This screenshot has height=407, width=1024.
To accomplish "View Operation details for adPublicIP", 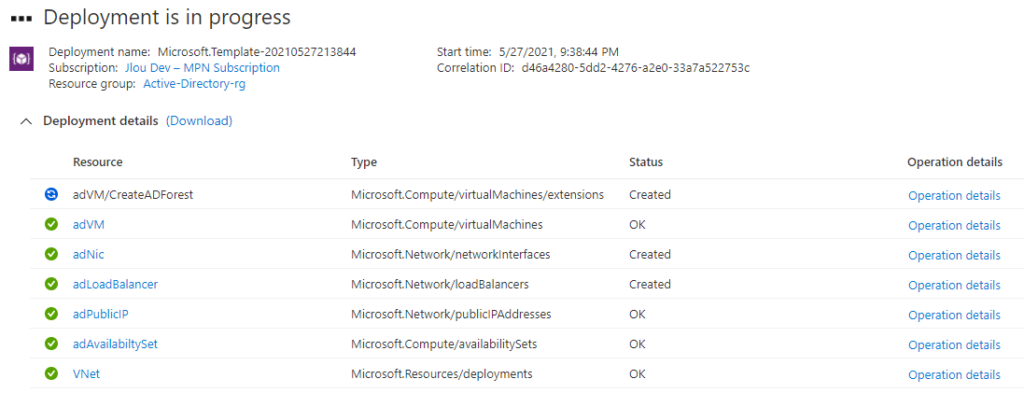I will (x=954, y=315).
